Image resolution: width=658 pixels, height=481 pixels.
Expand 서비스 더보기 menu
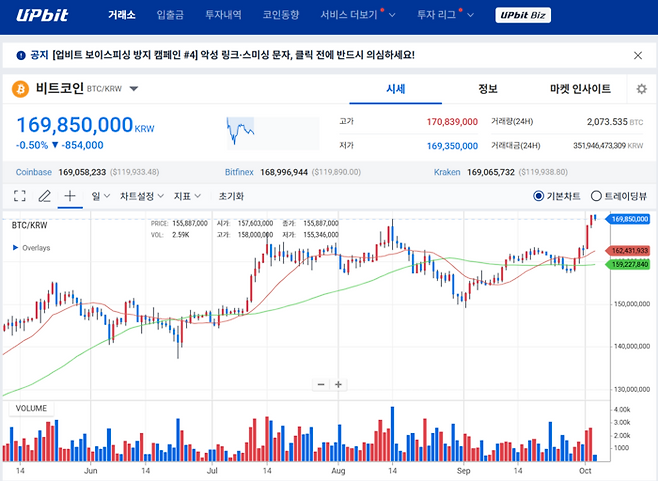pos(358,15)
